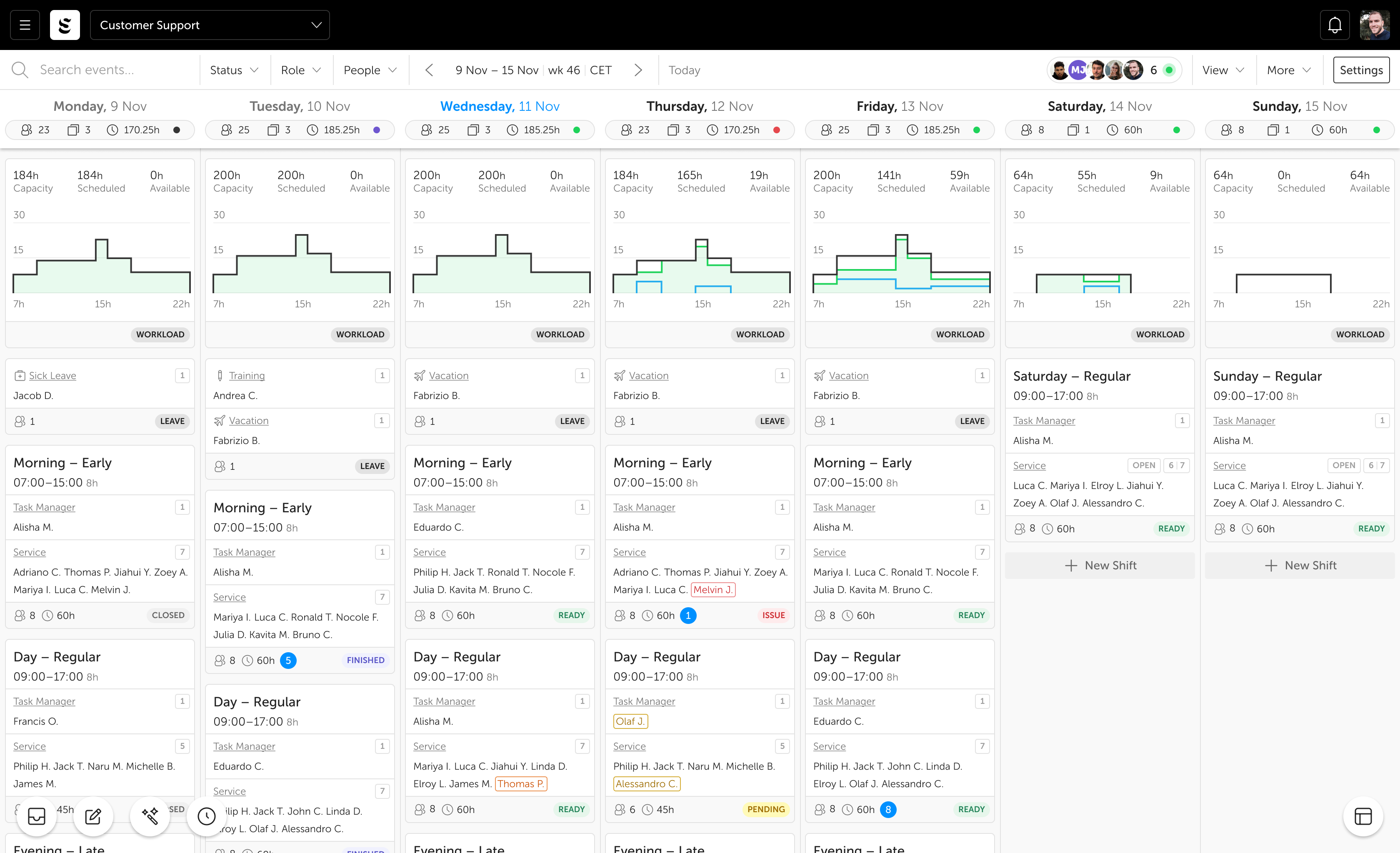Click the OPEN tag on Saturday Service
This screenshot has width=1400, height=853.
(x=1144, y=465)
